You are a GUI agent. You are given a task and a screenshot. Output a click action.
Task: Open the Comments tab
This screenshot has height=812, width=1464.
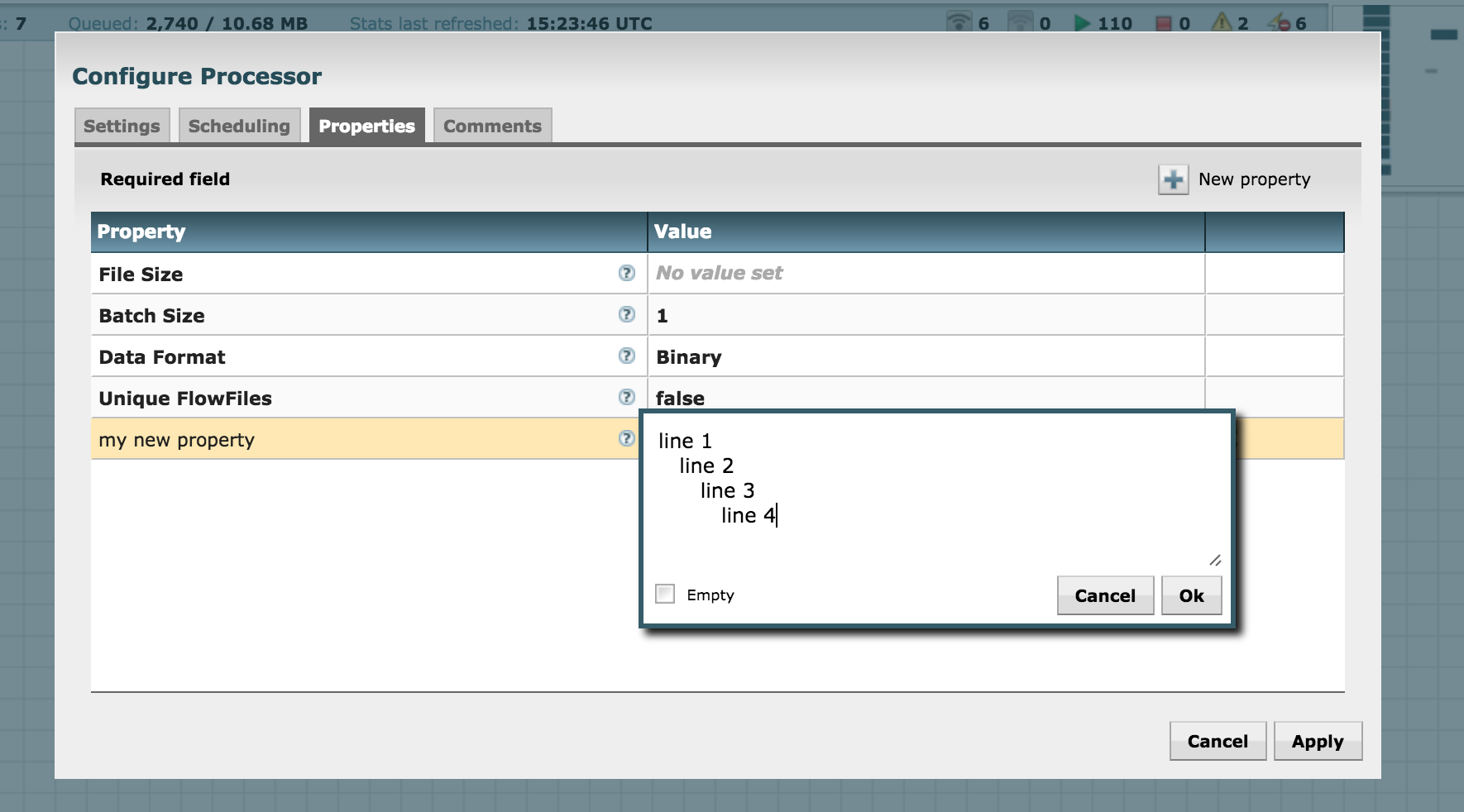(x=492, y=125)
